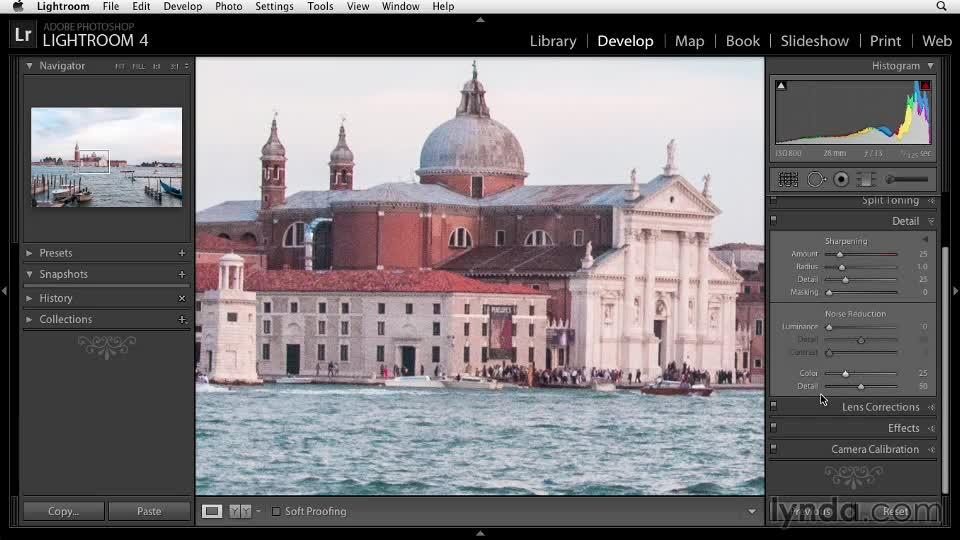Show the filmstrip with bottom arrow
Viewport: 960px width, 540px height.
click(480, 534)
